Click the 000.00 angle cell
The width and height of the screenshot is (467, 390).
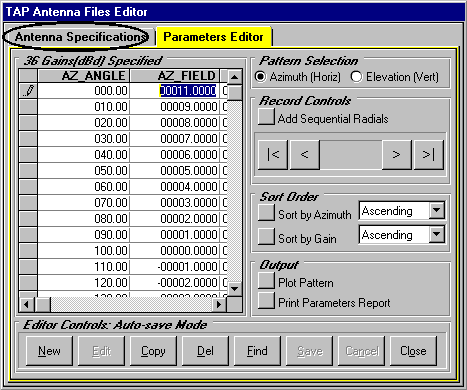tap(84, 91)
